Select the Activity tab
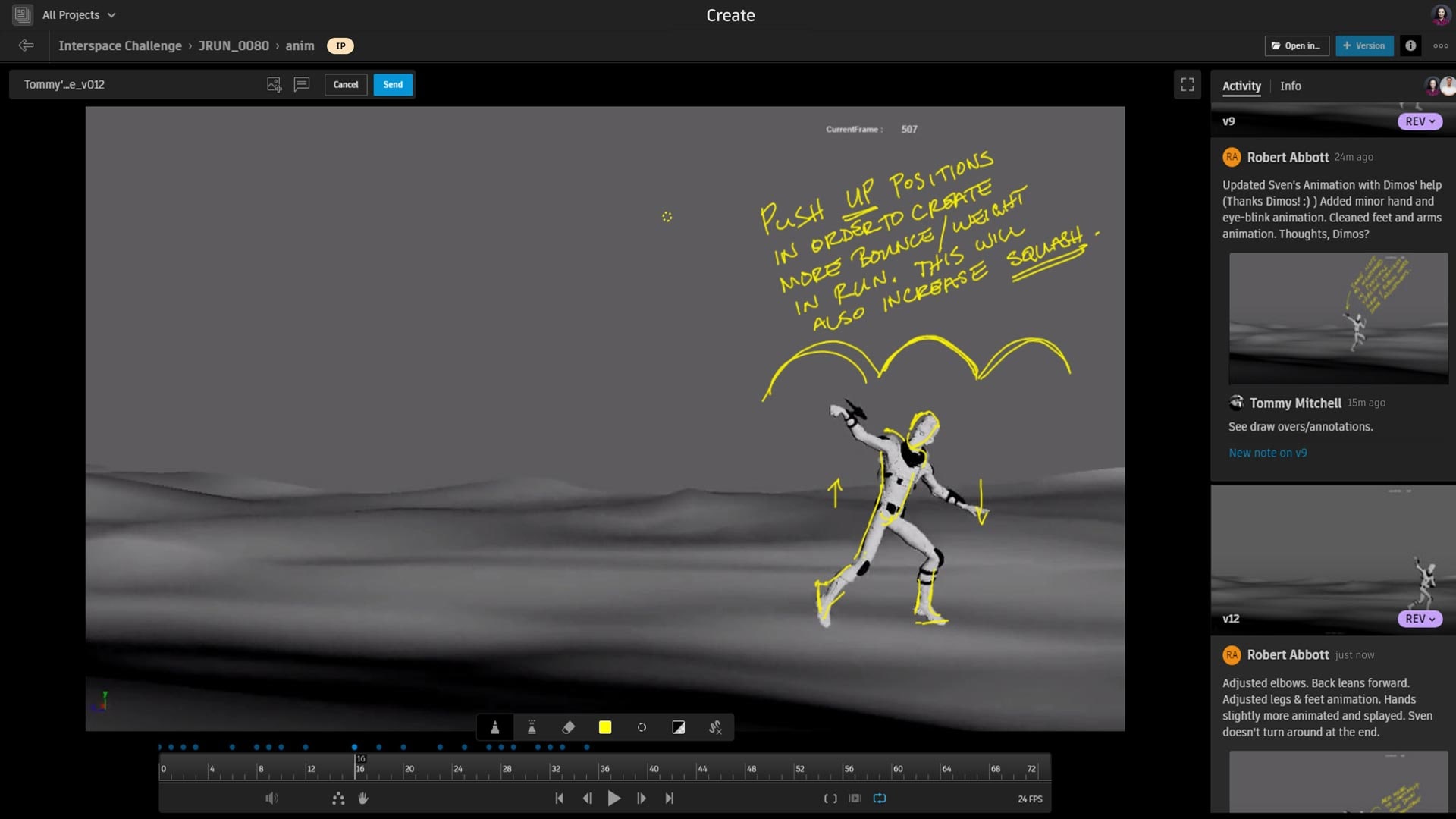This screenshot has width=1456, height=819. 1241,86
